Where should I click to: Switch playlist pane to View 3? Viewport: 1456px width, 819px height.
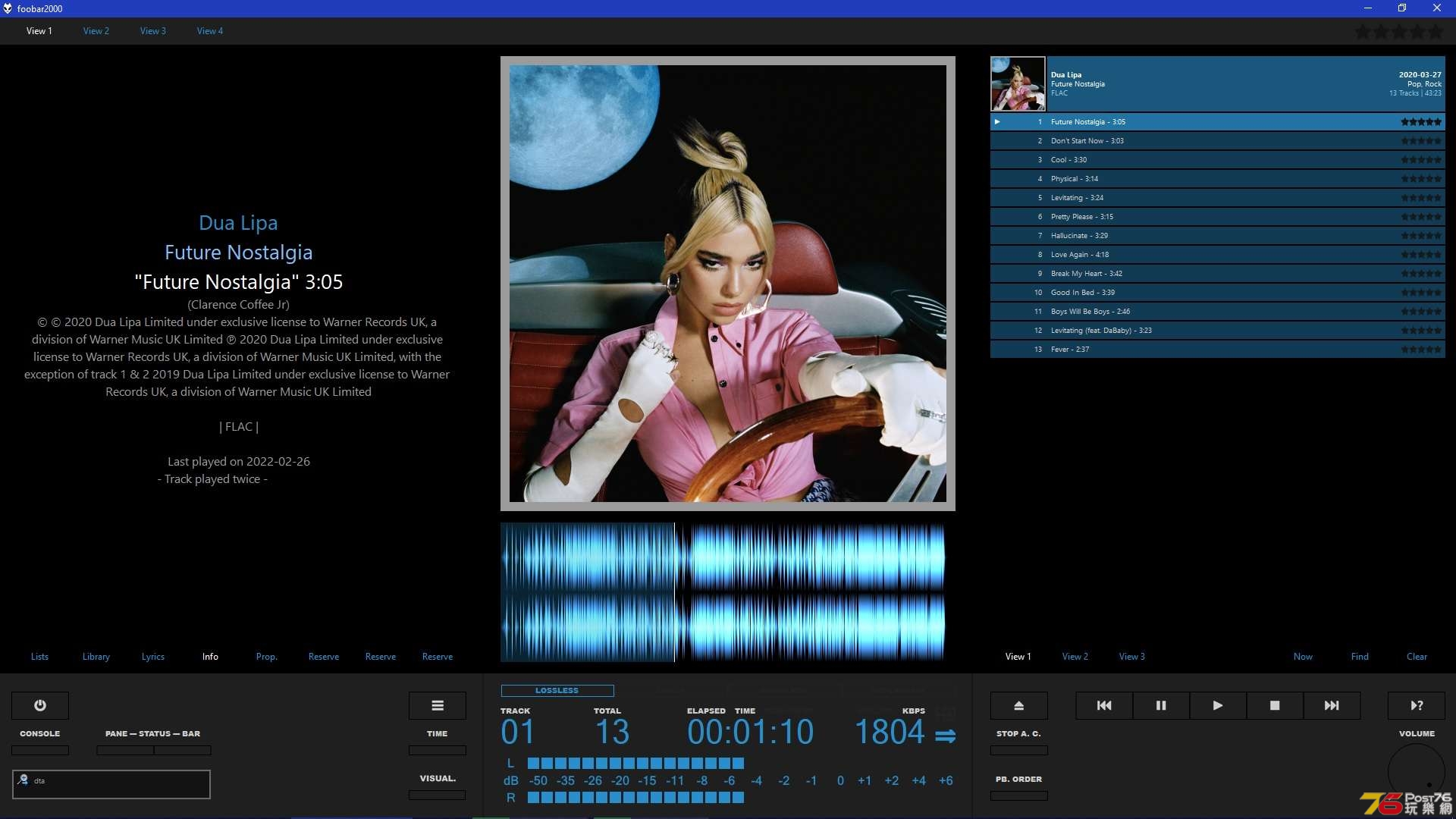click(x=1132, y=657)
